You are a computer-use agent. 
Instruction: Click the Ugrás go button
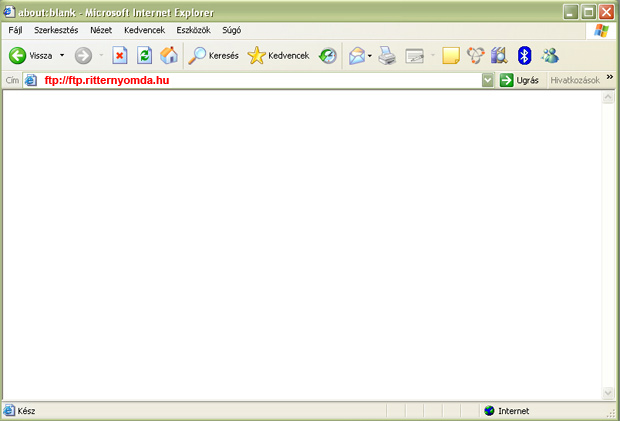coord(519,80)
